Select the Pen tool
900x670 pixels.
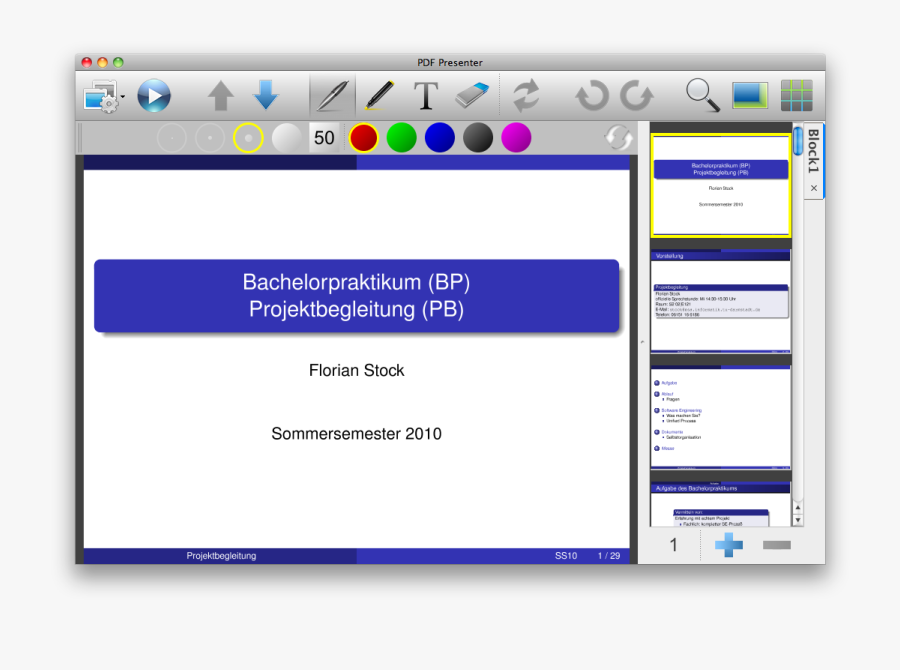pyautogui.click(x=330, y=94)
